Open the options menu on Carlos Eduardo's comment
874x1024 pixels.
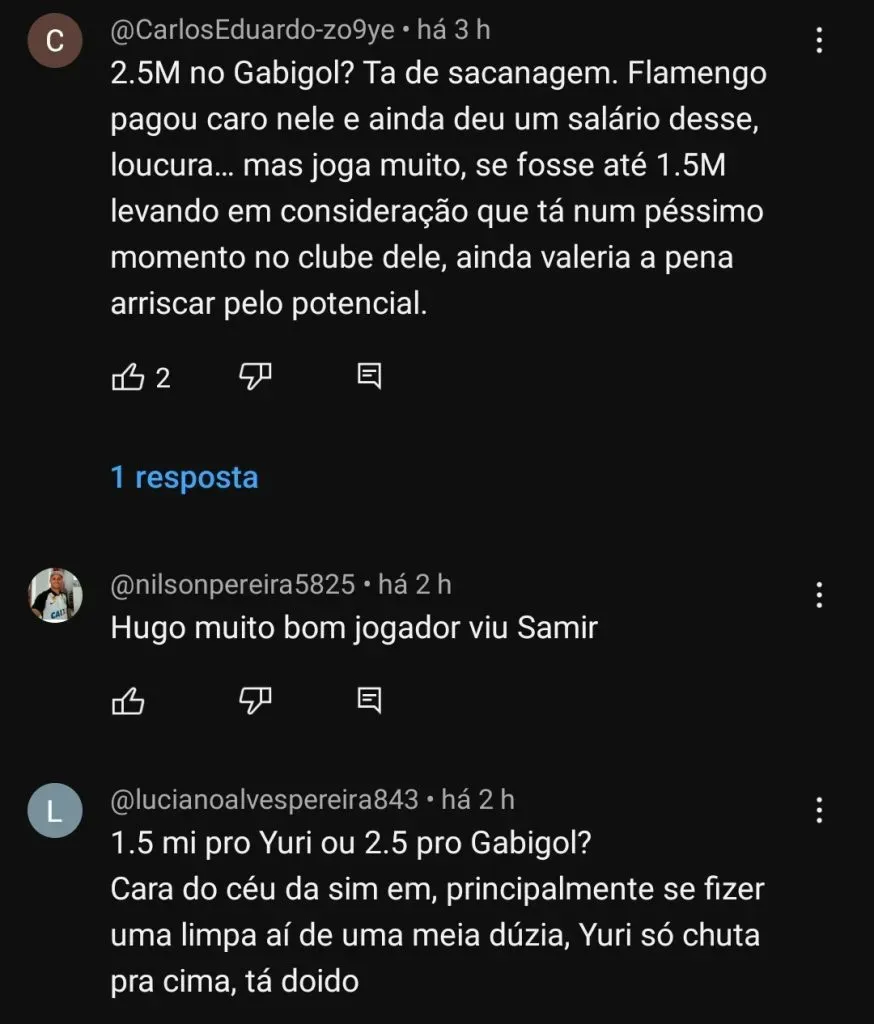820,38
